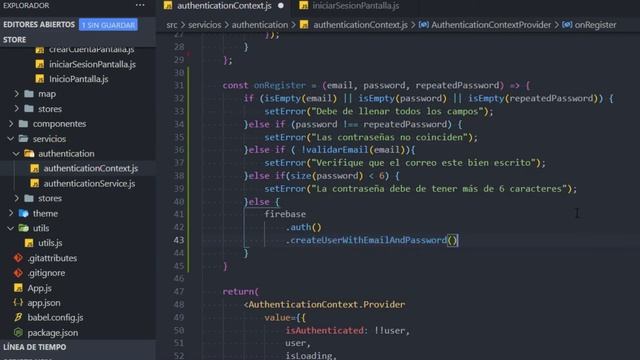Click 'createUserWithEmailAndPassword' in the code
This screenshot has width=640, height=360.
tap(369, 240)
